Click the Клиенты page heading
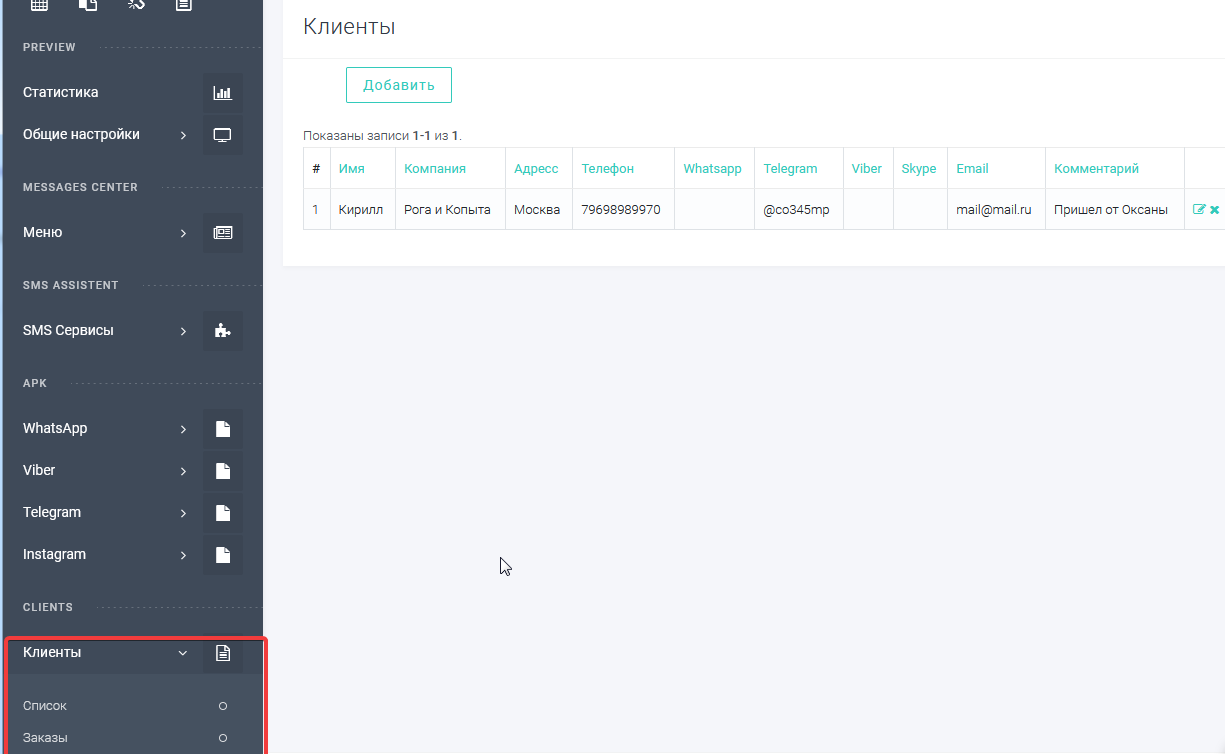Screen dimensions: 1225x754 (x=349, y=27)
